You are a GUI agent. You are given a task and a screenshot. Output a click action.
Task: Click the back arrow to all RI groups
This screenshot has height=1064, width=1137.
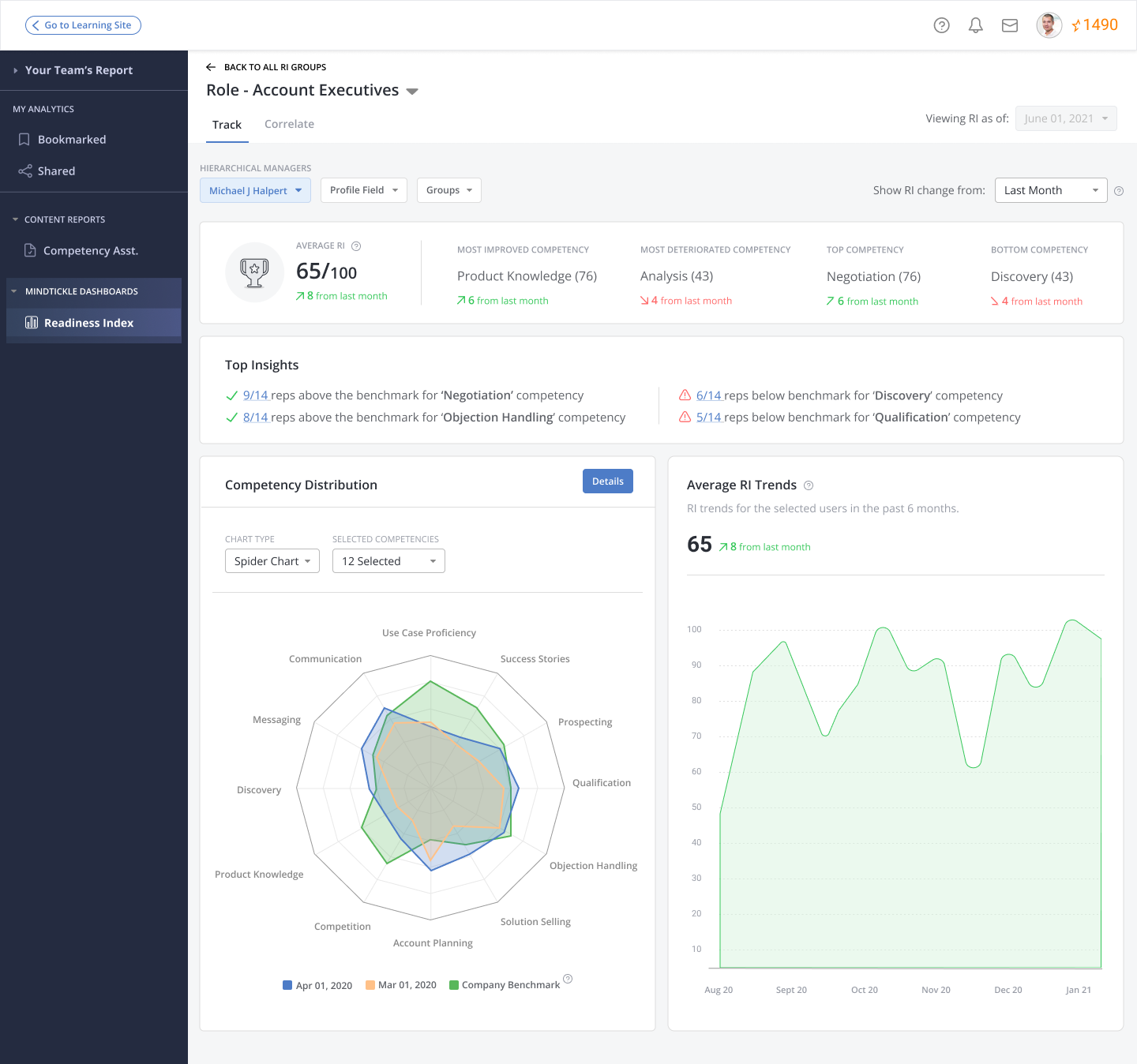[211, 67]
